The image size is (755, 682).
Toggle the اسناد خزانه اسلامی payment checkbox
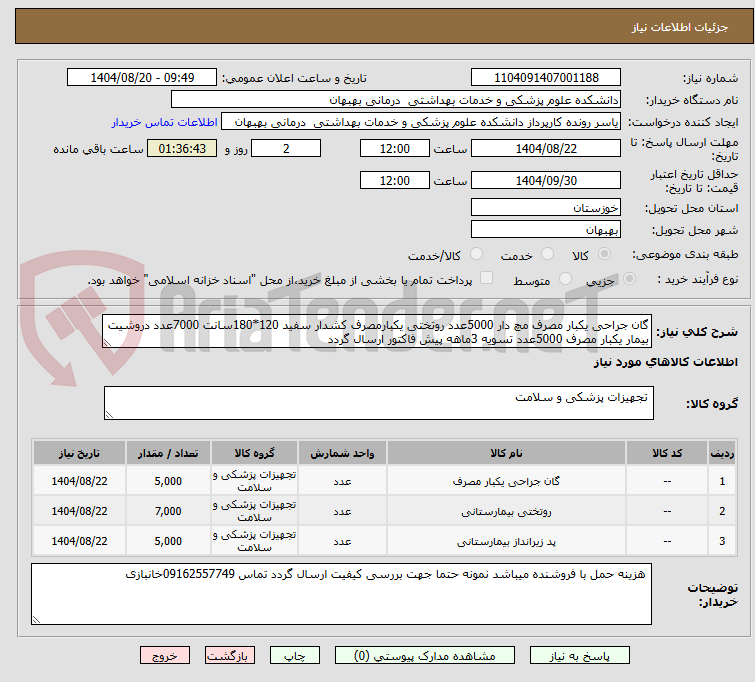coord(487,278)
